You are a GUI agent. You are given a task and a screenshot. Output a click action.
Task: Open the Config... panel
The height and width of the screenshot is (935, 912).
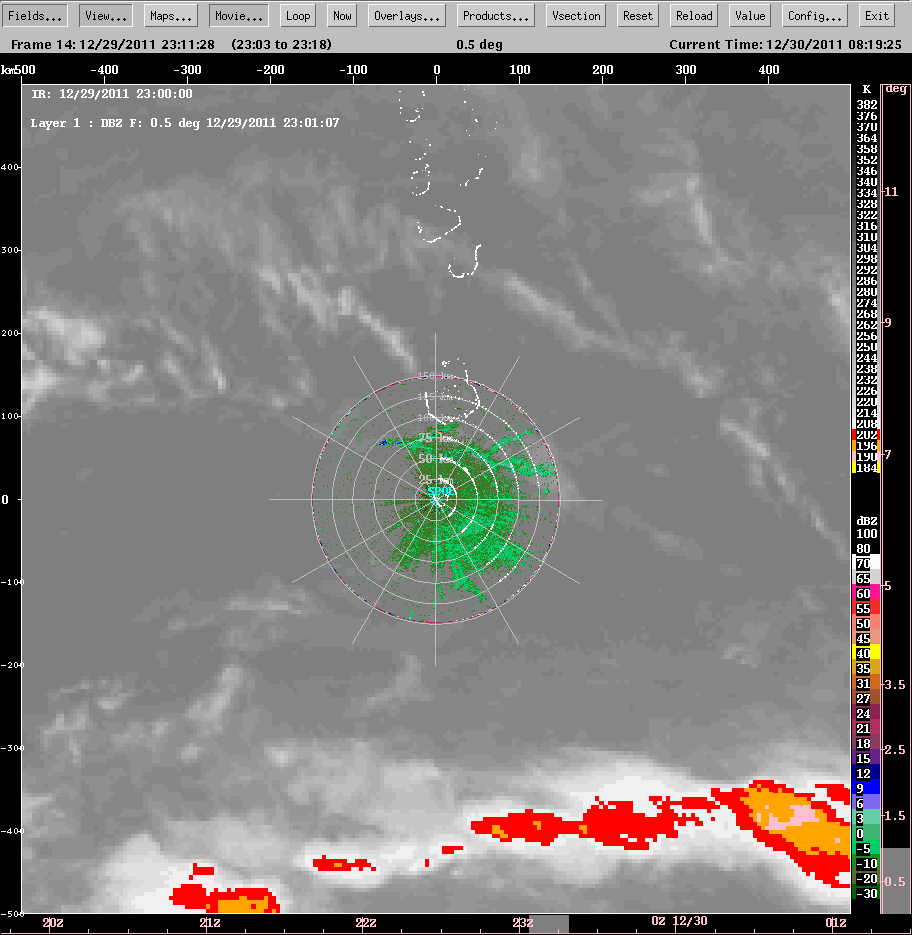pos(813,16)
